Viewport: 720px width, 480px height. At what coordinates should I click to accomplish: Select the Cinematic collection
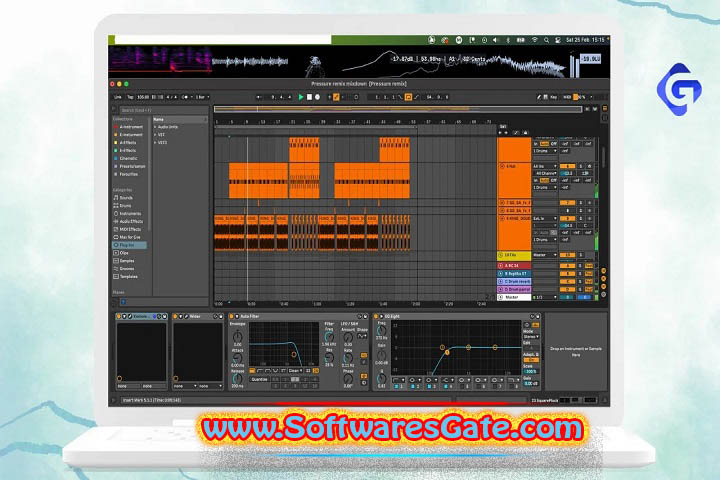tap(127, 158)
